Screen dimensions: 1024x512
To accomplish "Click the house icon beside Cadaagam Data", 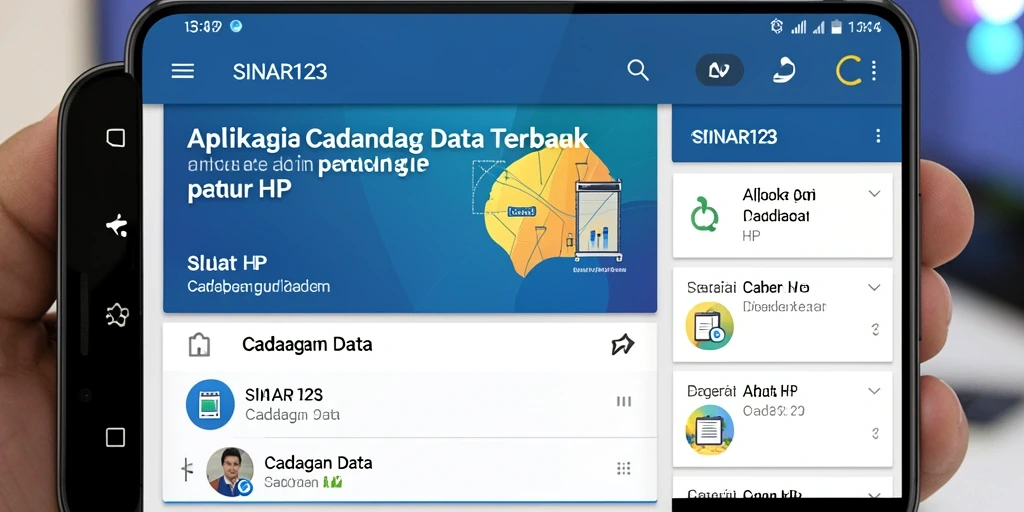I will [199, 345].
